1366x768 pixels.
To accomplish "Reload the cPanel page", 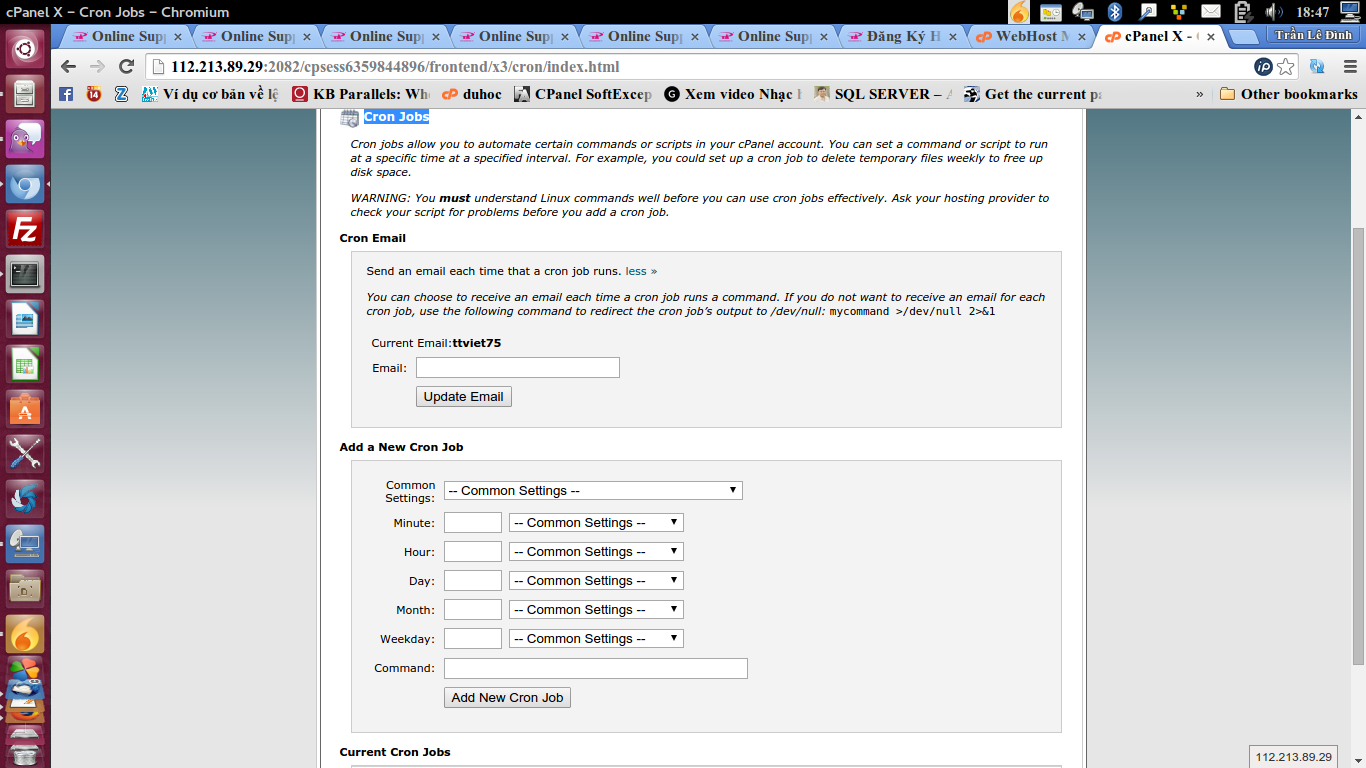I will pyautogui.click(x=126, y=67).
